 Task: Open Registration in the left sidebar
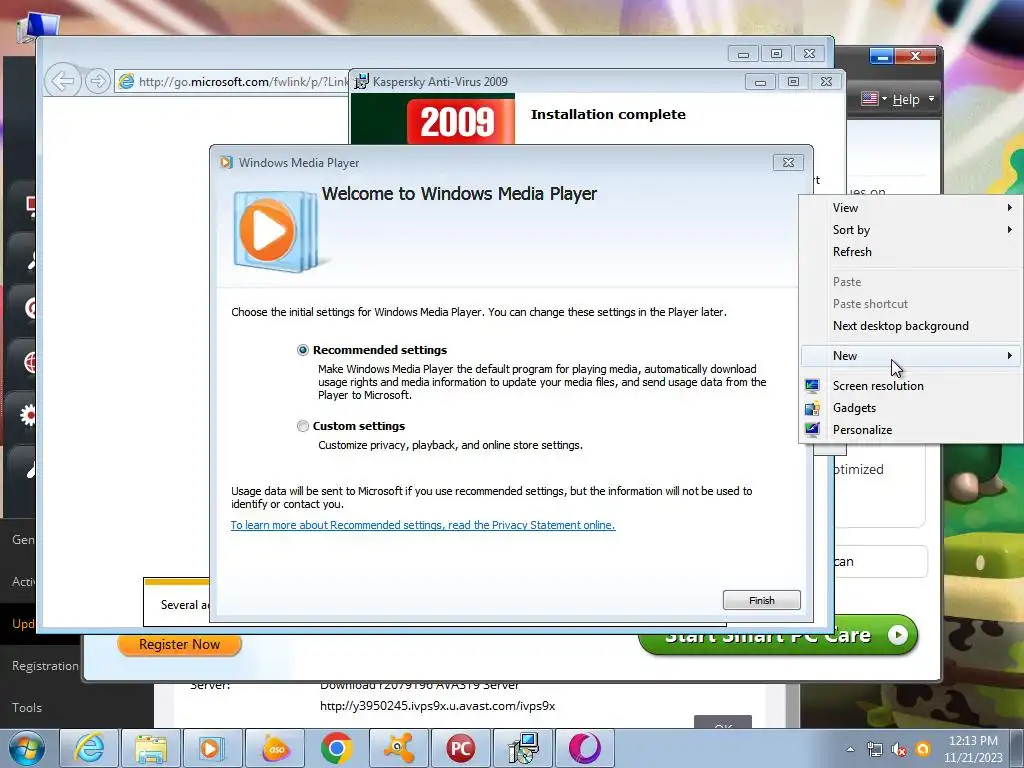click(45, 666)
